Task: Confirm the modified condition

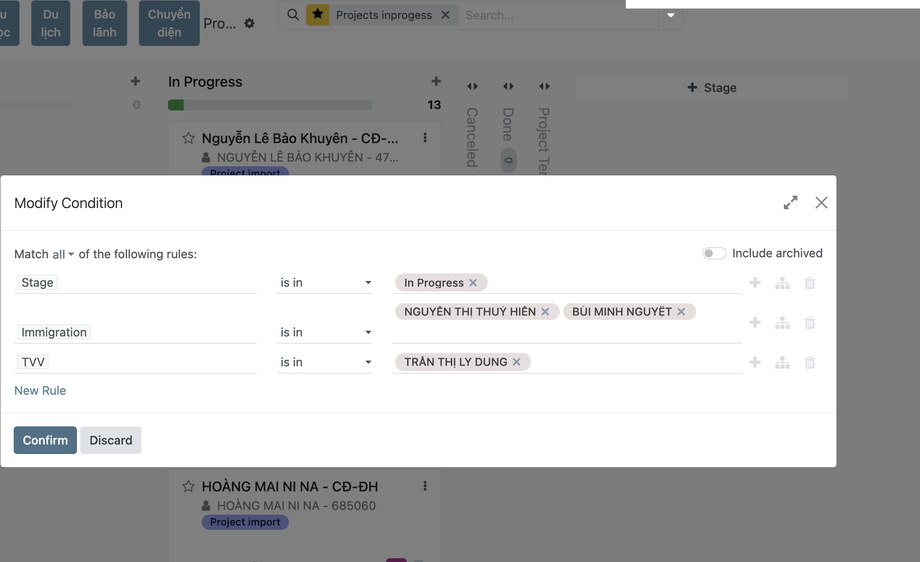Action: pos(45,440)
